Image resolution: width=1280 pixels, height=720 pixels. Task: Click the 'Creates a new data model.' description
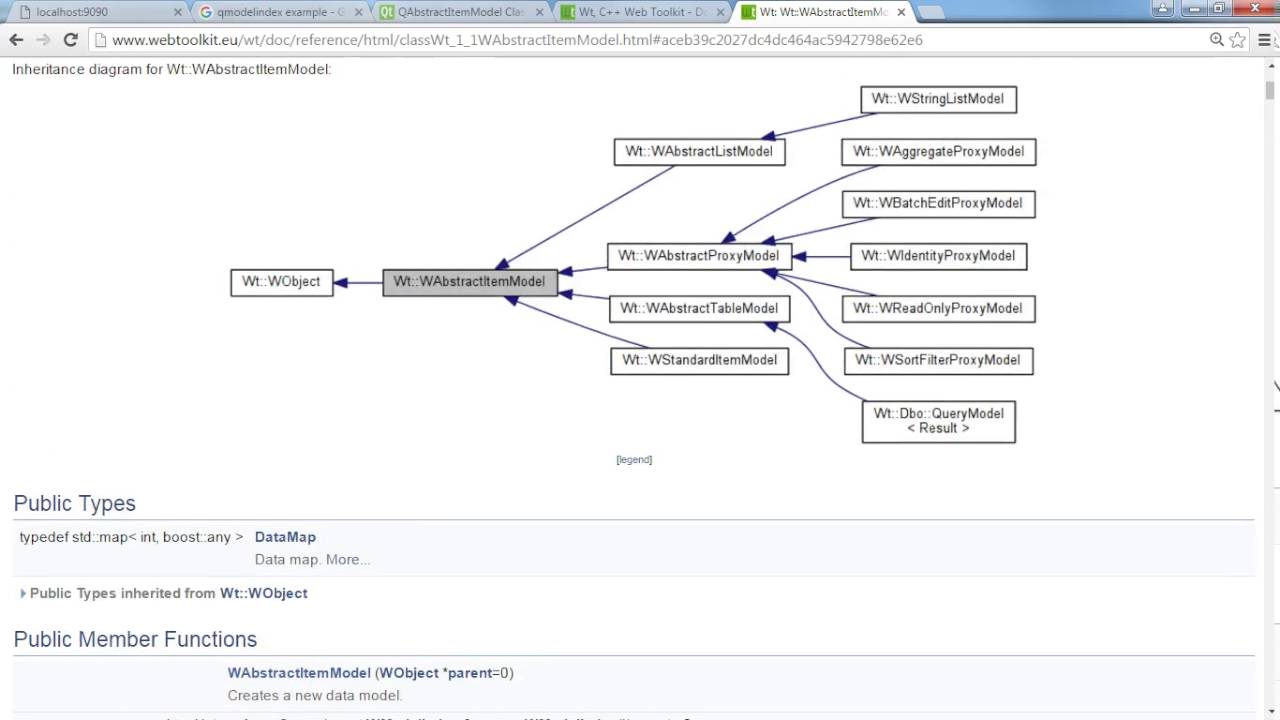coord(315,696)
